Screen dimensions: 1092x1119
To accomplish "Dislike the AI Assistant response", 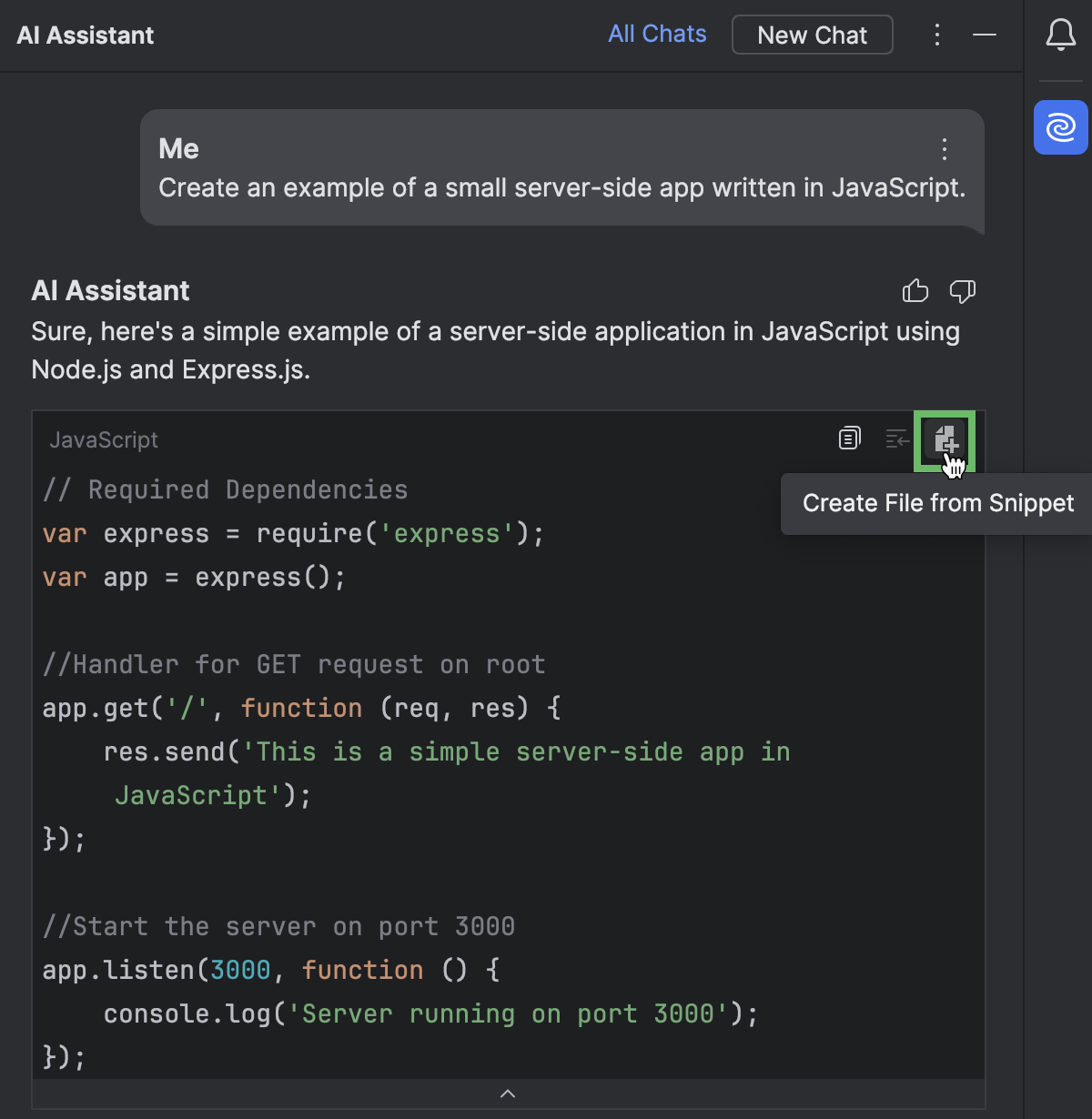I will 962,291.
